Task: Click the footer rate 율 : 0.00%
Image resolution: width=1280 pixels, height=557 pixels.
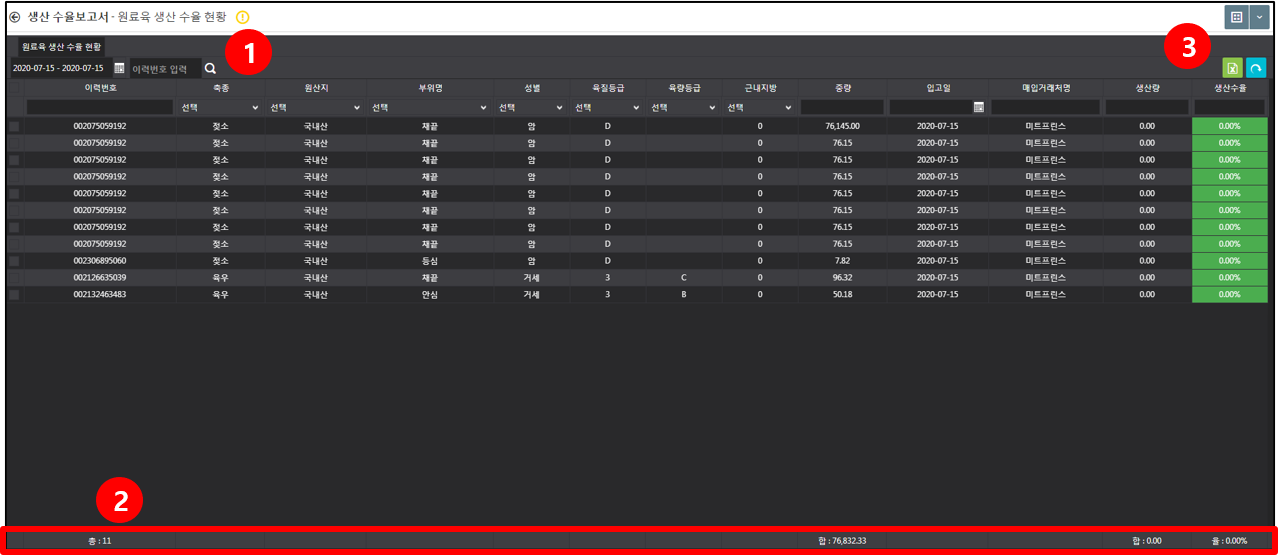Action: tap(1229, 540)
